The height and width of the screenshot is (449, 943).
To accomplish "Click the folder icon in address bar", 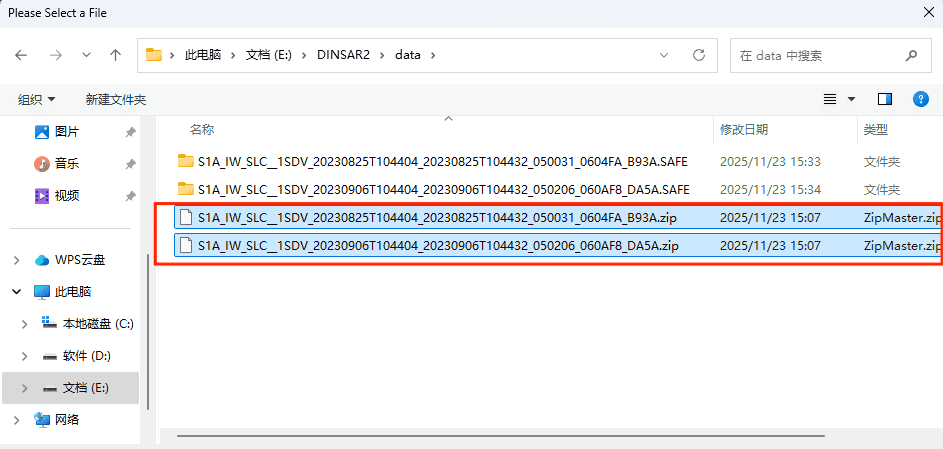I will [x=154, y=55].
